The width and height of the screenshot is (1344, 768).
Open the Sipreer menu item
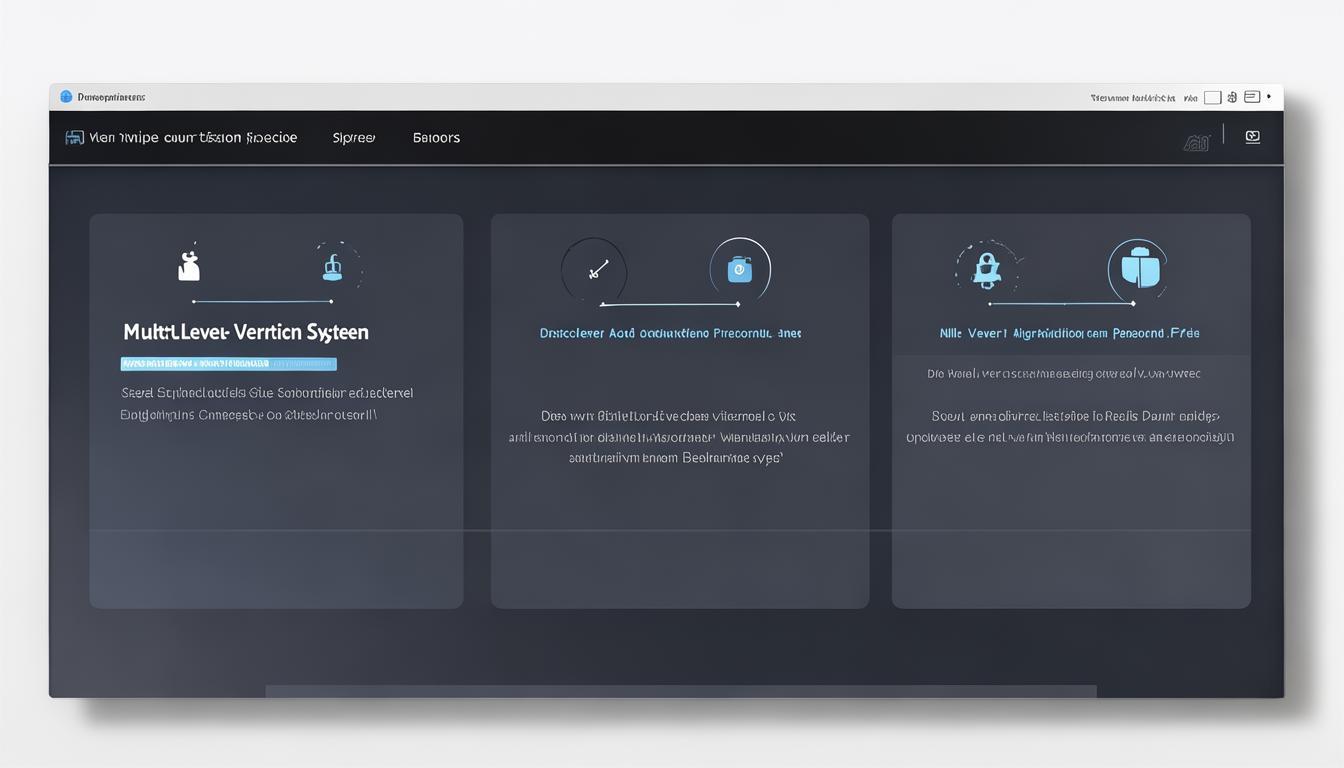tap(354, 138)
